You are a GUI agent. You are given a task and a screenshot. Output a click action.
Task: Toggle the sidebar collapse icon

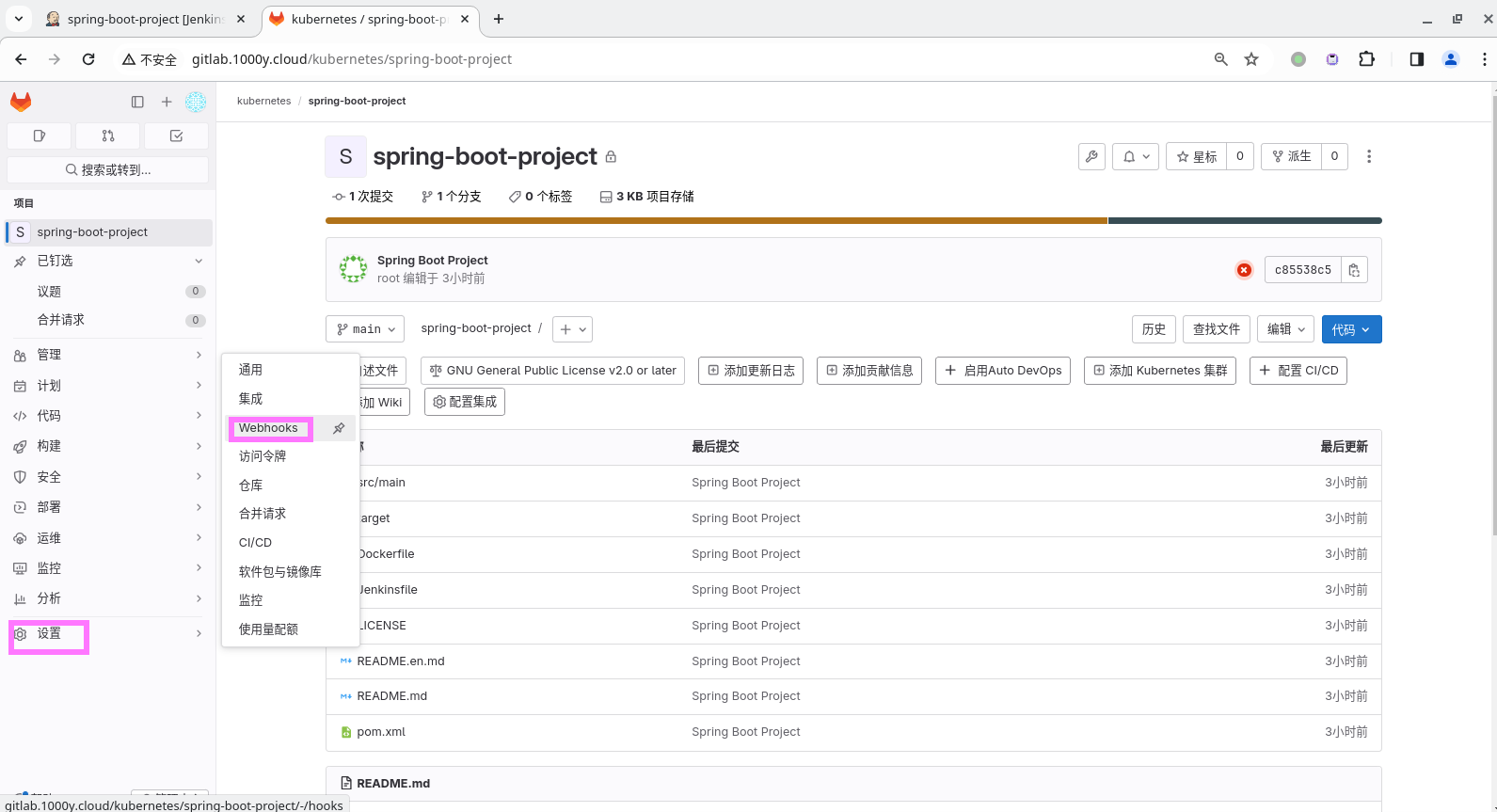pos(137,102)
